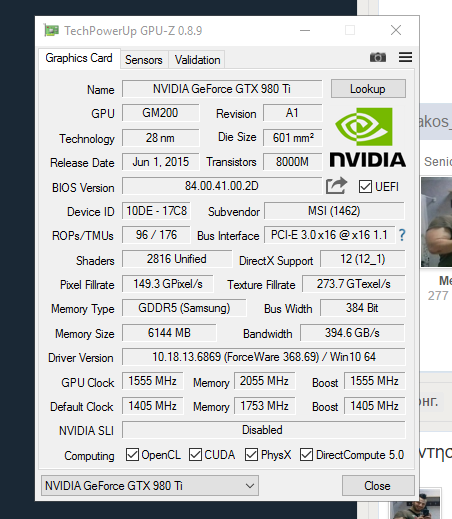The height and width of the screenshot is (519, 452).
Task: Click the Technology field 28 nm
Action: (x=160, y=138)
